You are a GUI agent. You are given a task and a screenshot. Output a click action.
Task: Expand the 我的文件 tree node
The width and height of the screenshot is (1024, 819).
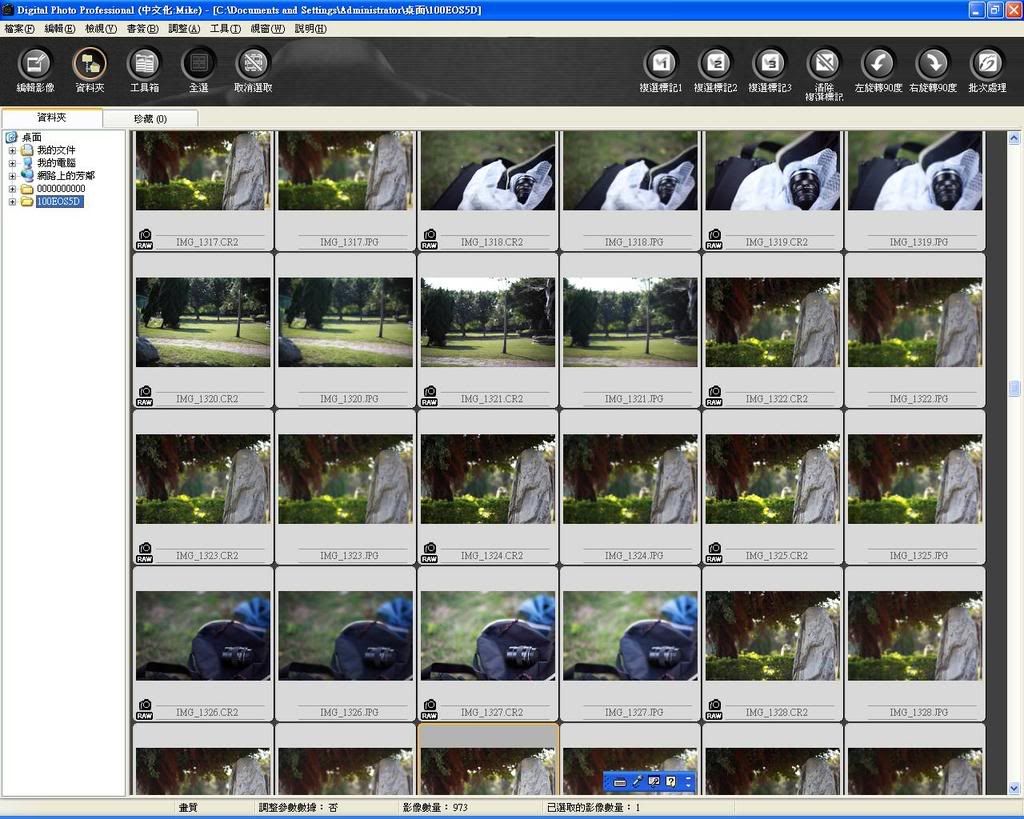[13, 150]
